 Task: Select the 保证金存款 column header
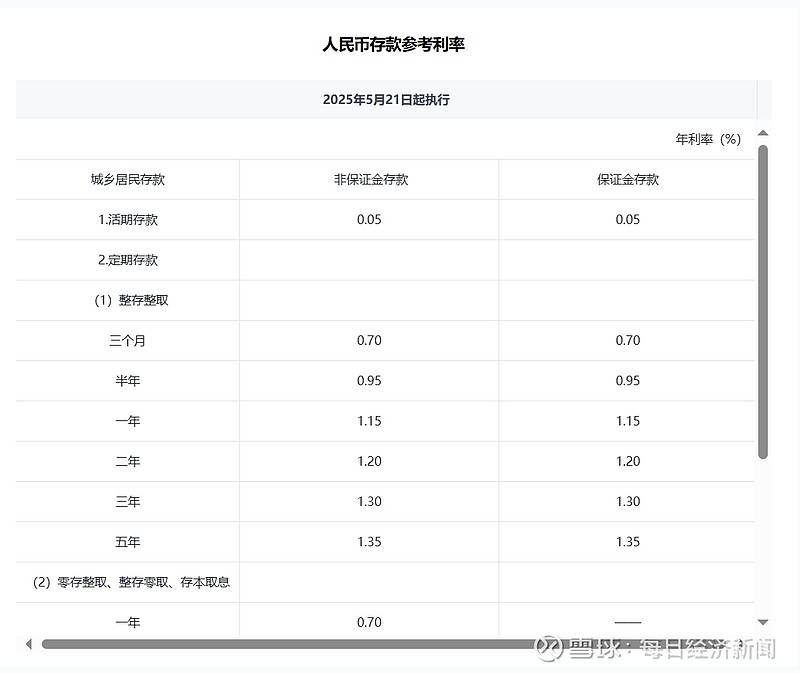click(628, 180)
